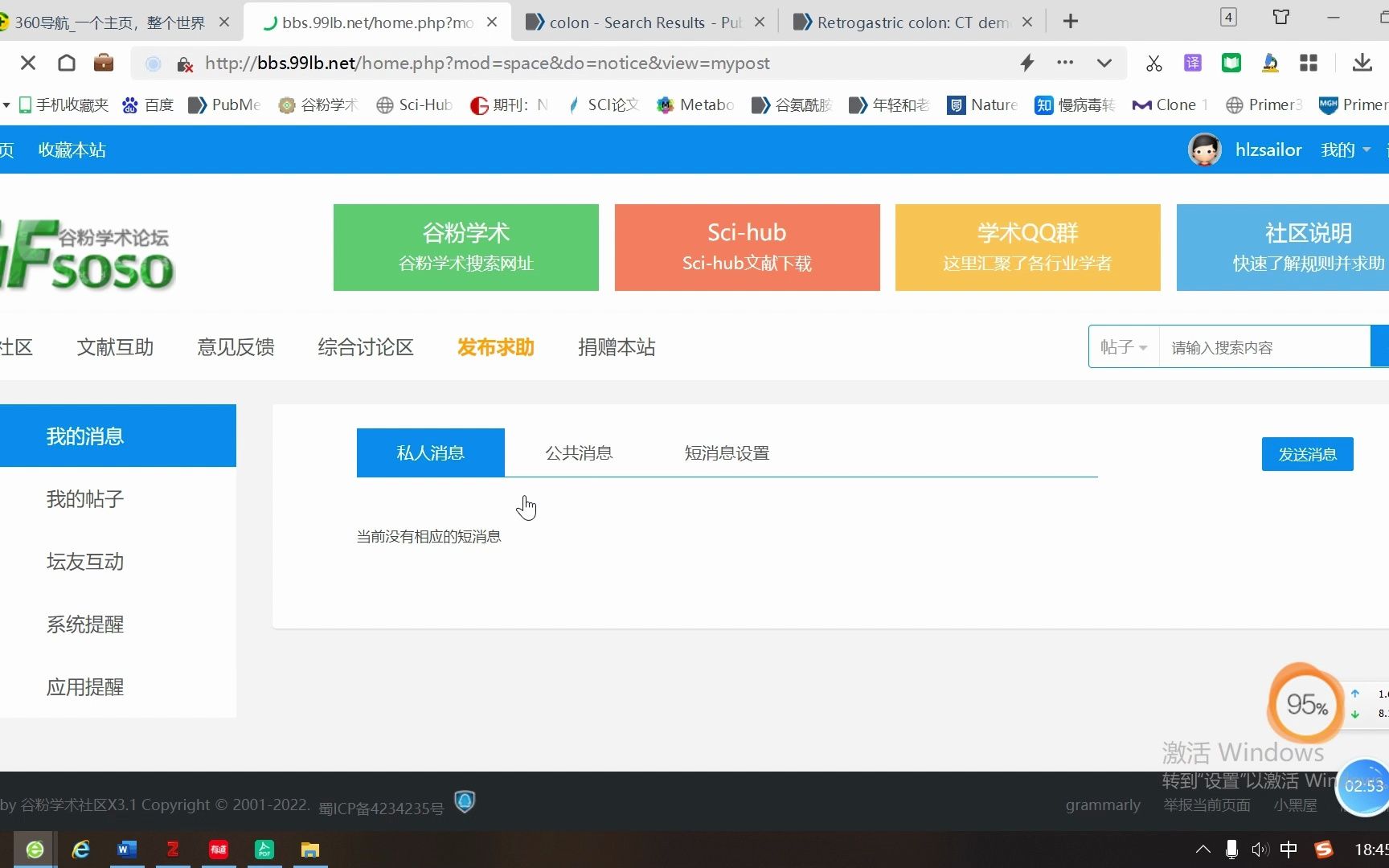Image resolution: width=1389 pixels, height=868 pixels.
Task: Open 发布求助 in the navigation
Action: (495, 347)
